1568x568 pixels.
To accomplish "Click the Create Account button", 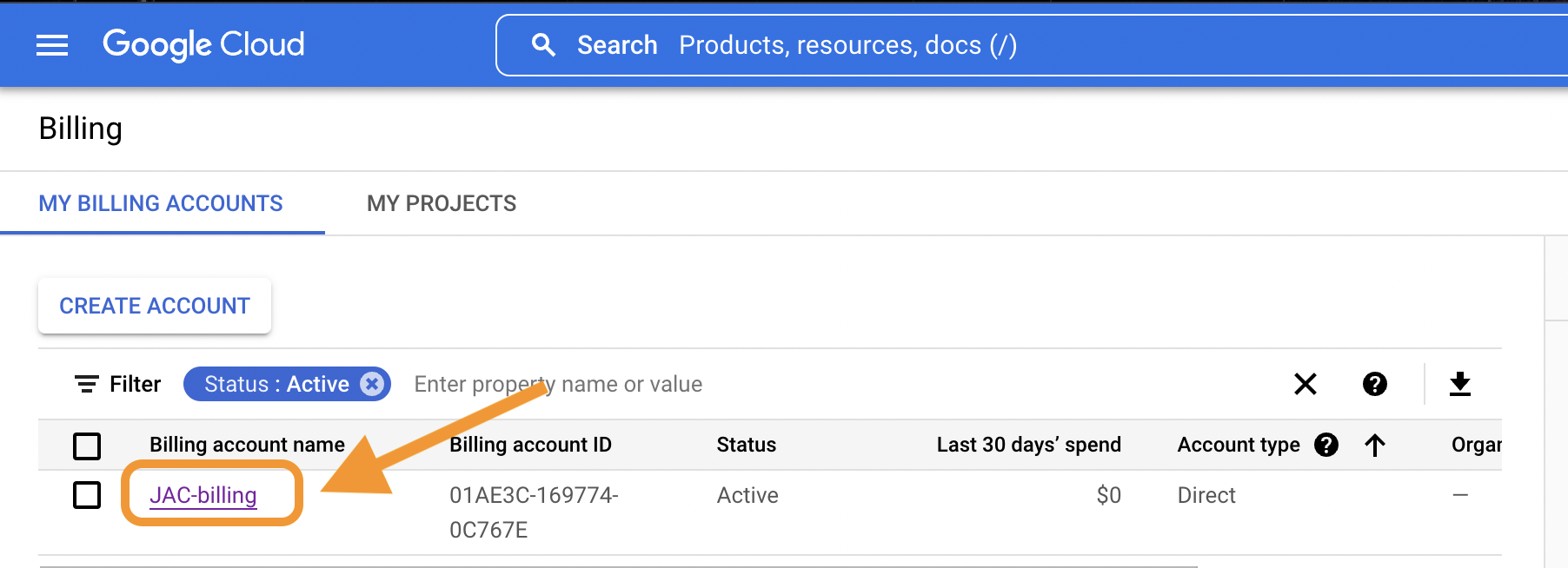I will click(x=155, y=306).
